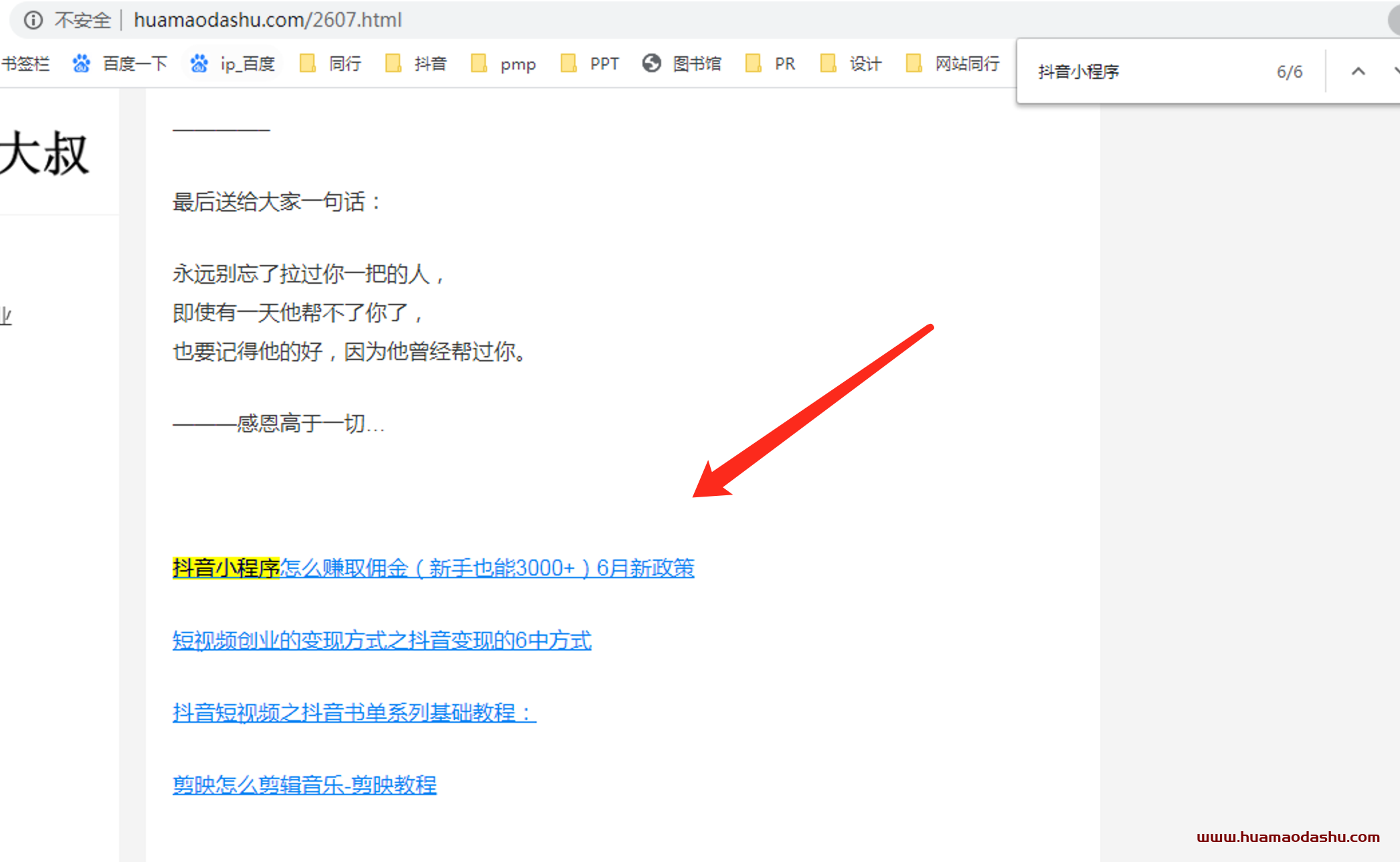This screenshot has height=862, width=1400.
Task: Open the 设计 bookmark folder
Action: tap(851, 64)
